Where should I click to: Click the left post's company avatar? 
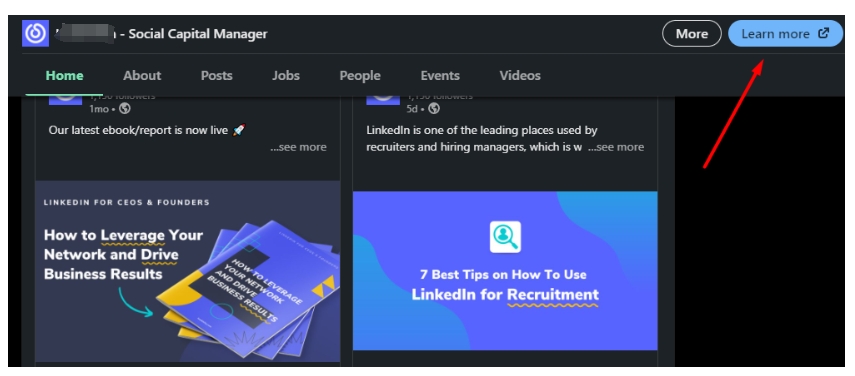[x=65, y=100]
